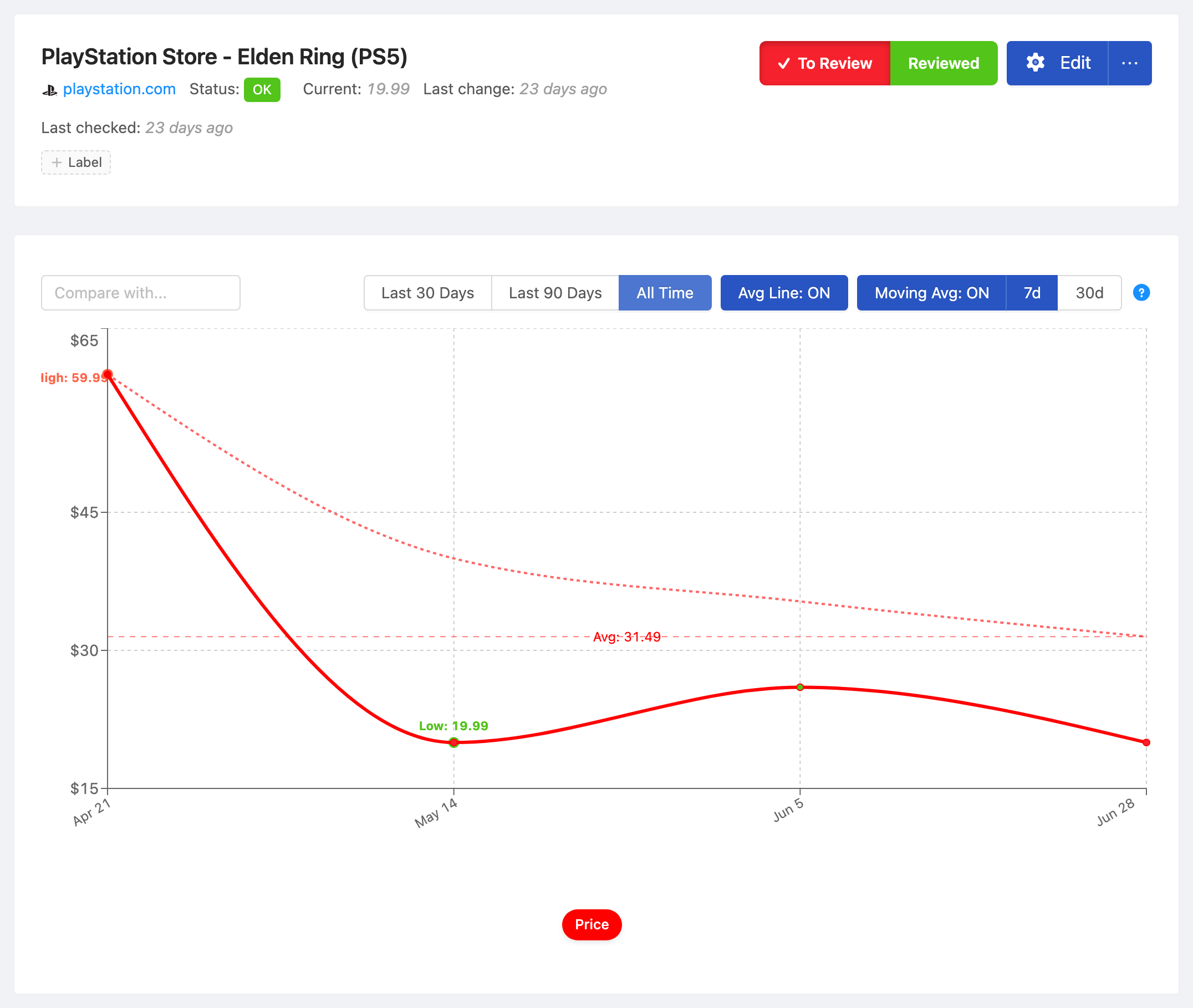Click the PlayStation logo icon
Screen dimensions: 1193x1008
pos(50,90)
